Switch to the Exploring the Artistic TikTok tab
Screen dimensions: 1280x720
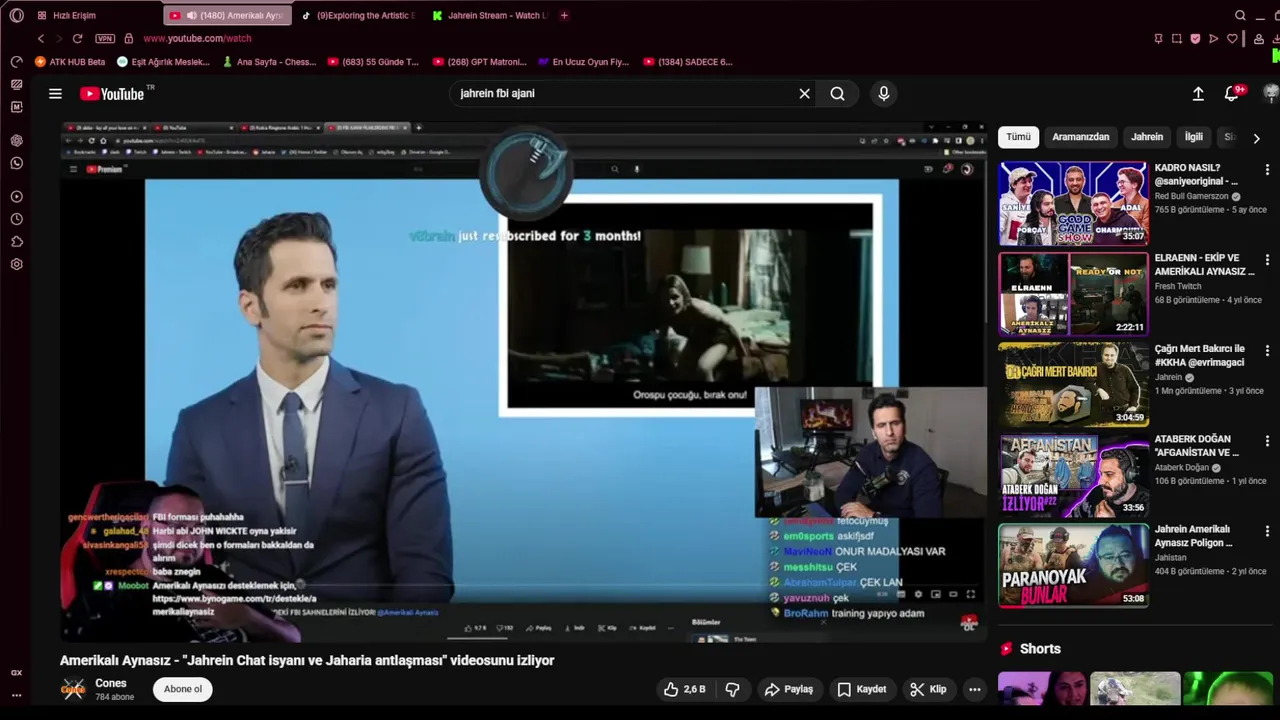[x=359, y=15]
